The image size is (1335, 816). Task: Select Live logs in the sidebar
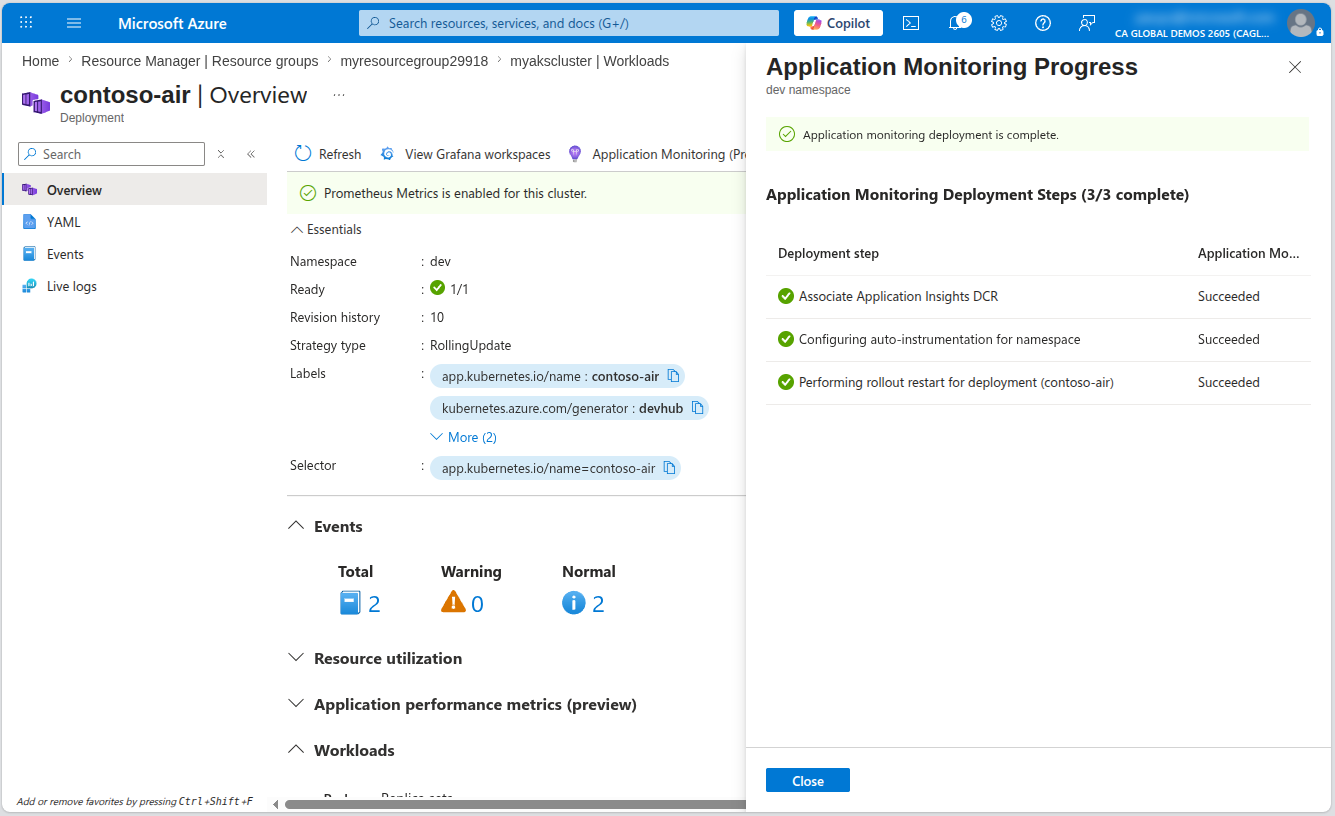tap(134, 286)
